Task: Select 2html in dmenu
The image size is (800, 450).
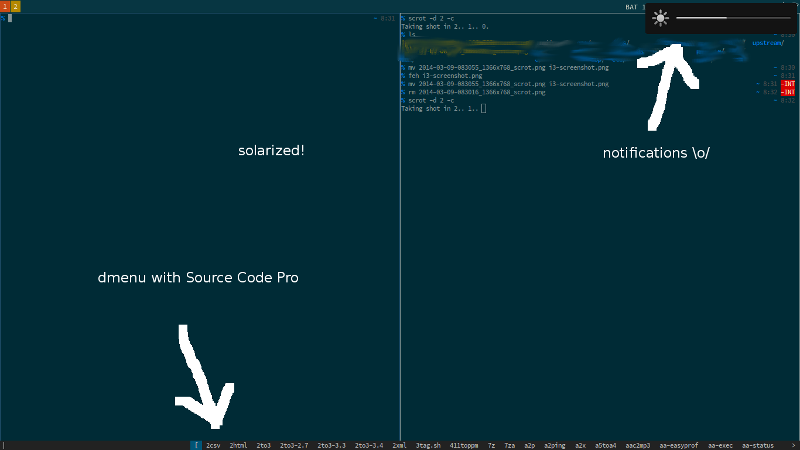Action: tap(238, 446)
